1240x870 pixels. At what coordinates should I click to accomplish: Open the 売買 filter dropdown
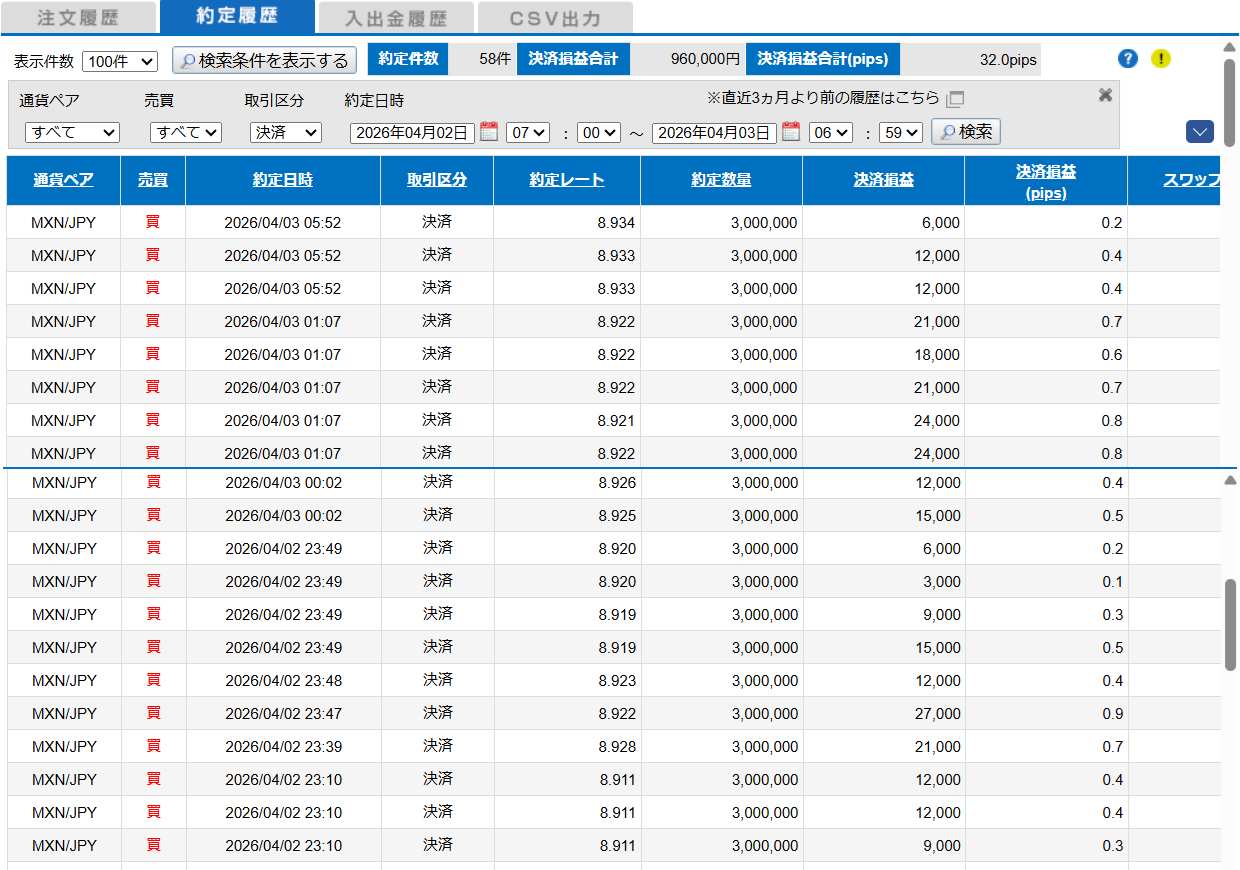(185, 132)
